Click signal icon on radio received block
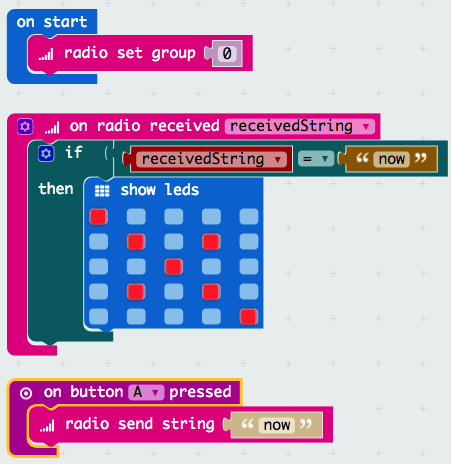Image resolution: width=451 pixels, height=464 pixels. coord(52,127)
